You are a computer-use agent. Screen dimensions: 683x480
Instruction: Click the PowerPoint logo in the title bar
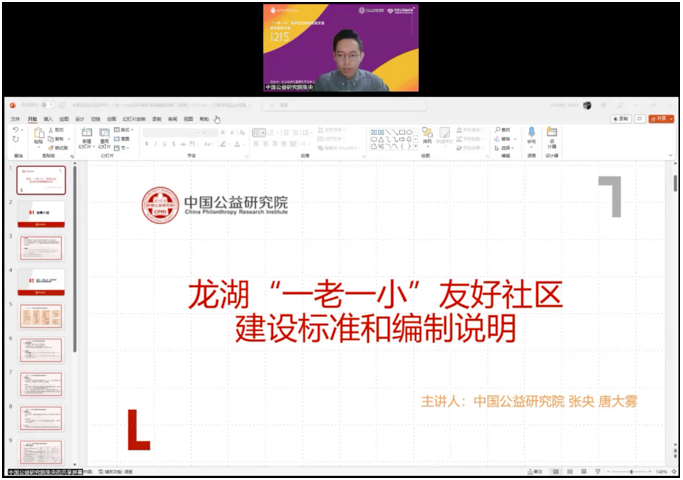pyautogui.click(x=13, y=105)
